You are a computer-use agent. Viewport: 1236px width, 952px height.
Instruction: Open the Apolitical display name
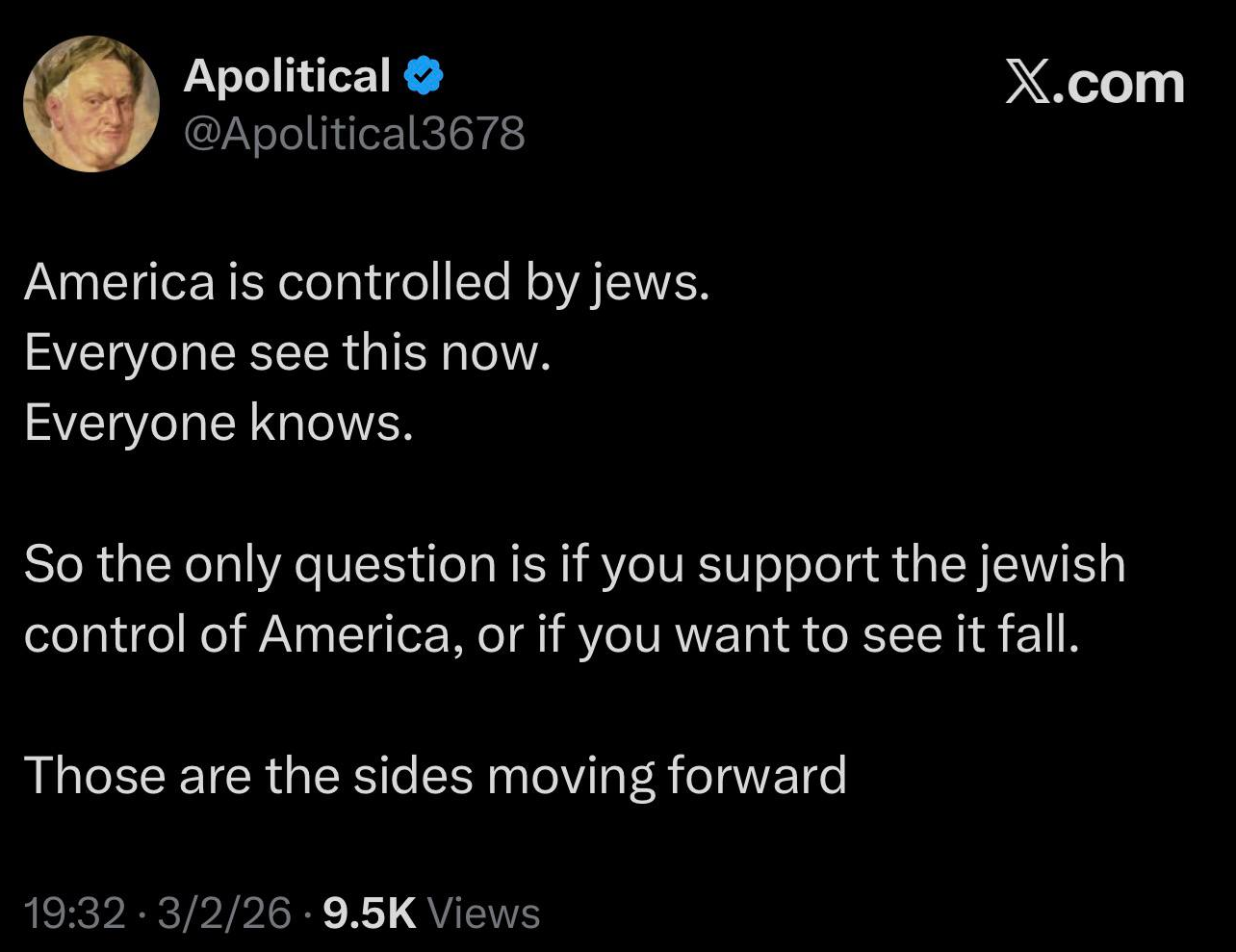287,76
